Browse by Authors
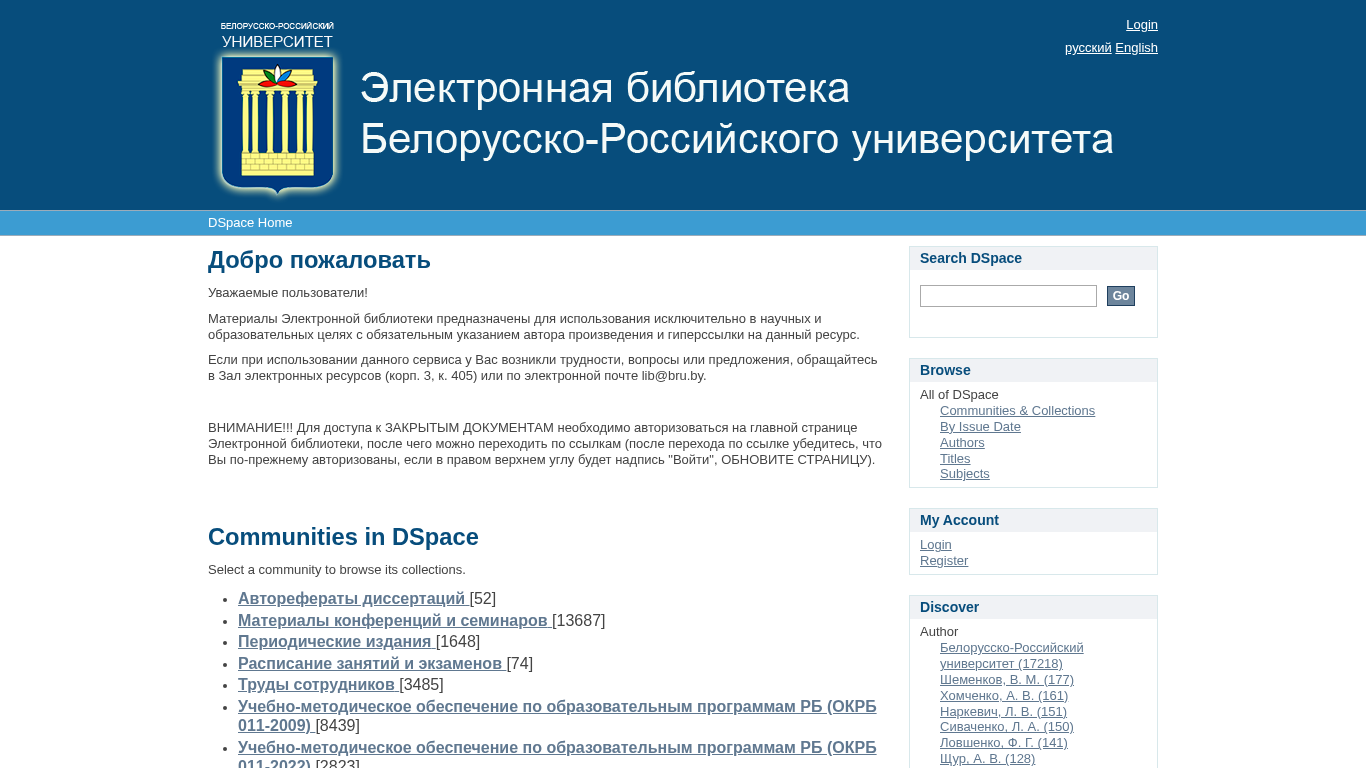 962,443
